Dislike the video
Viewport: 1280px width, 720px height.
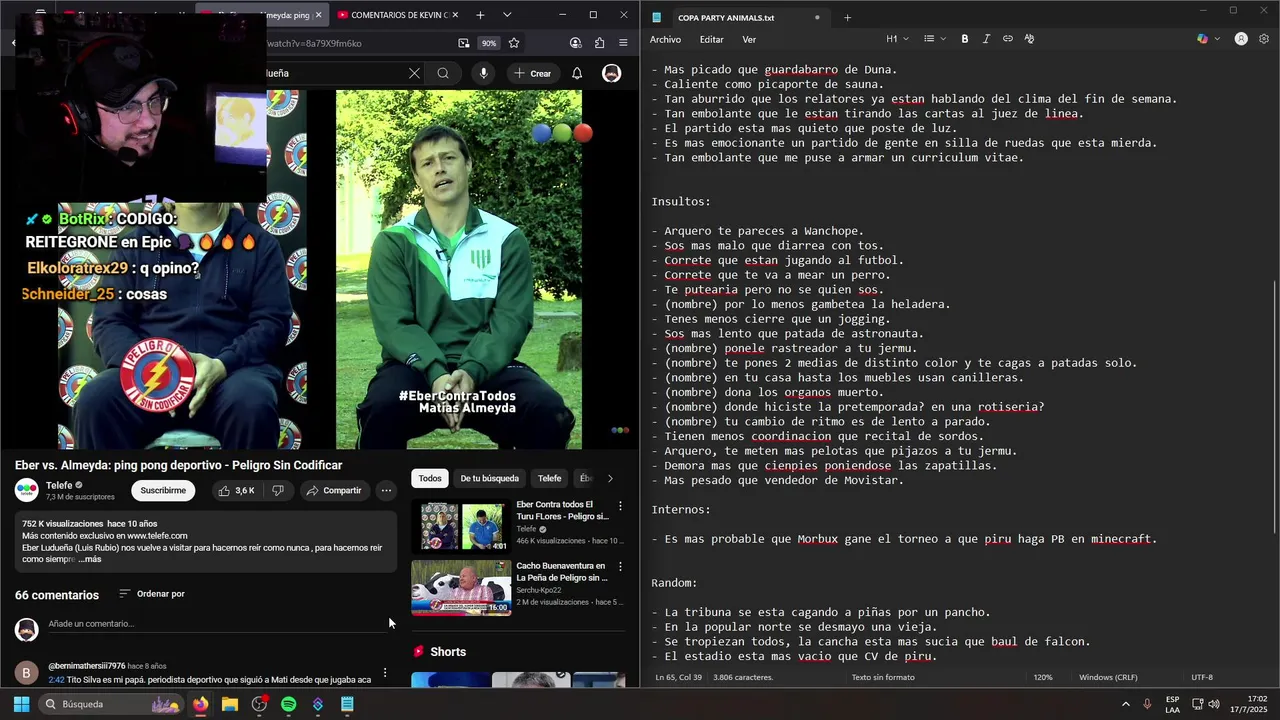pyautogui.click(x=278, y=490)
